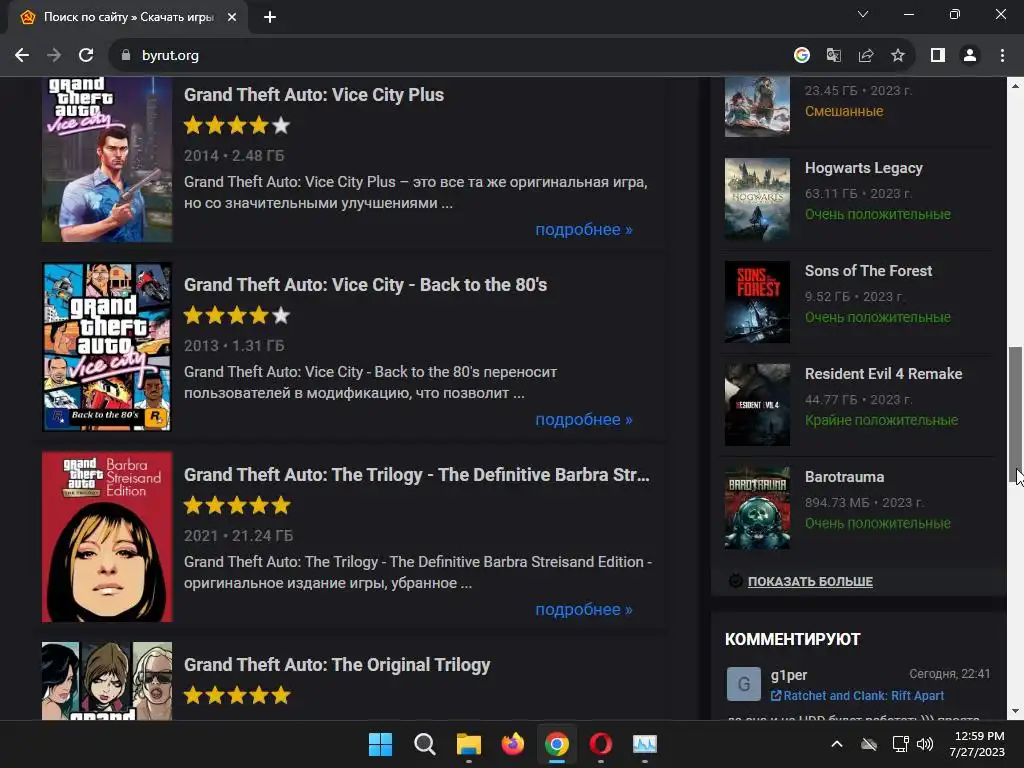Image resolution: width=1024 pixels, height=768 pixels.
Task: Click the Chrome taskbar icon
Action: 556,744
